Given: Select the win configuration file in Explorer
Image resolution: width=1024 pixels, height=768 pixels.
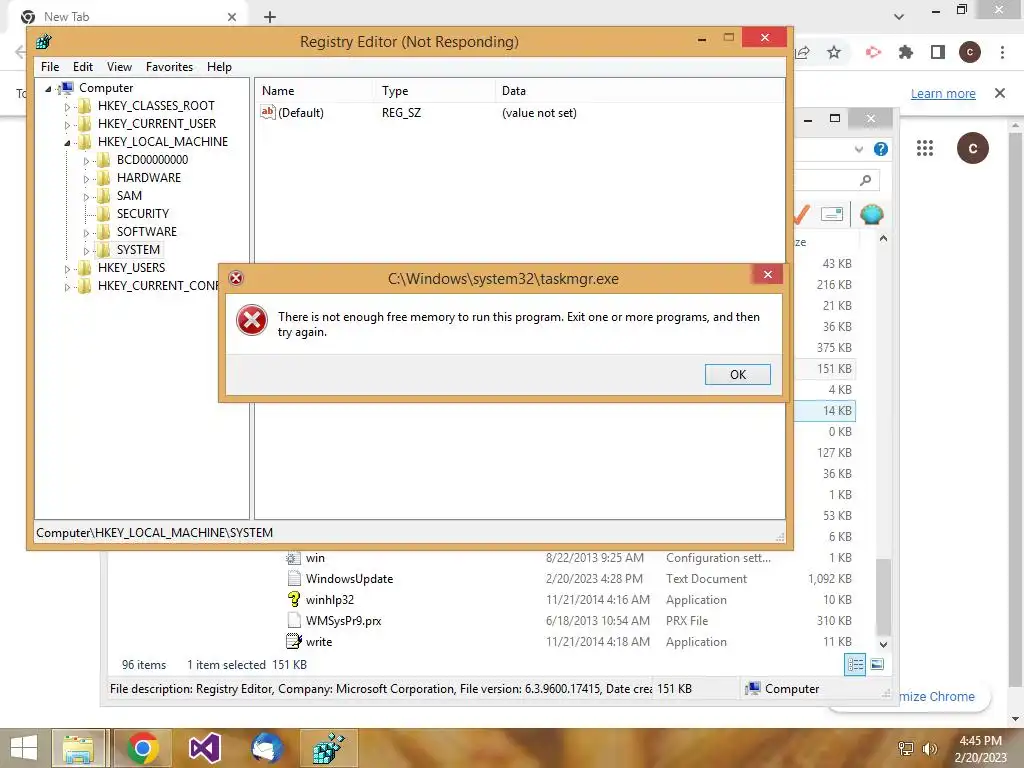Looking at the screenshot, I should [x=315, y=558].
